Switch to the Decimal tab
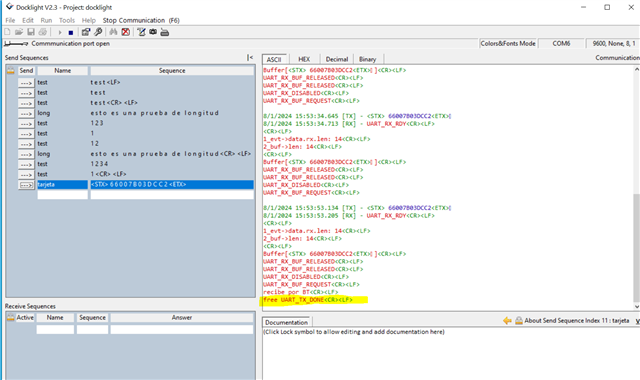This screenshot has width=640, height=380. (337, 59)
